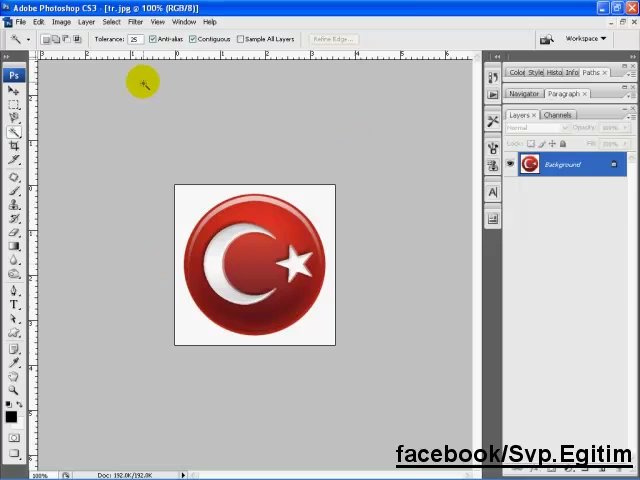Choose Add to selection mode button

[56, 39]
